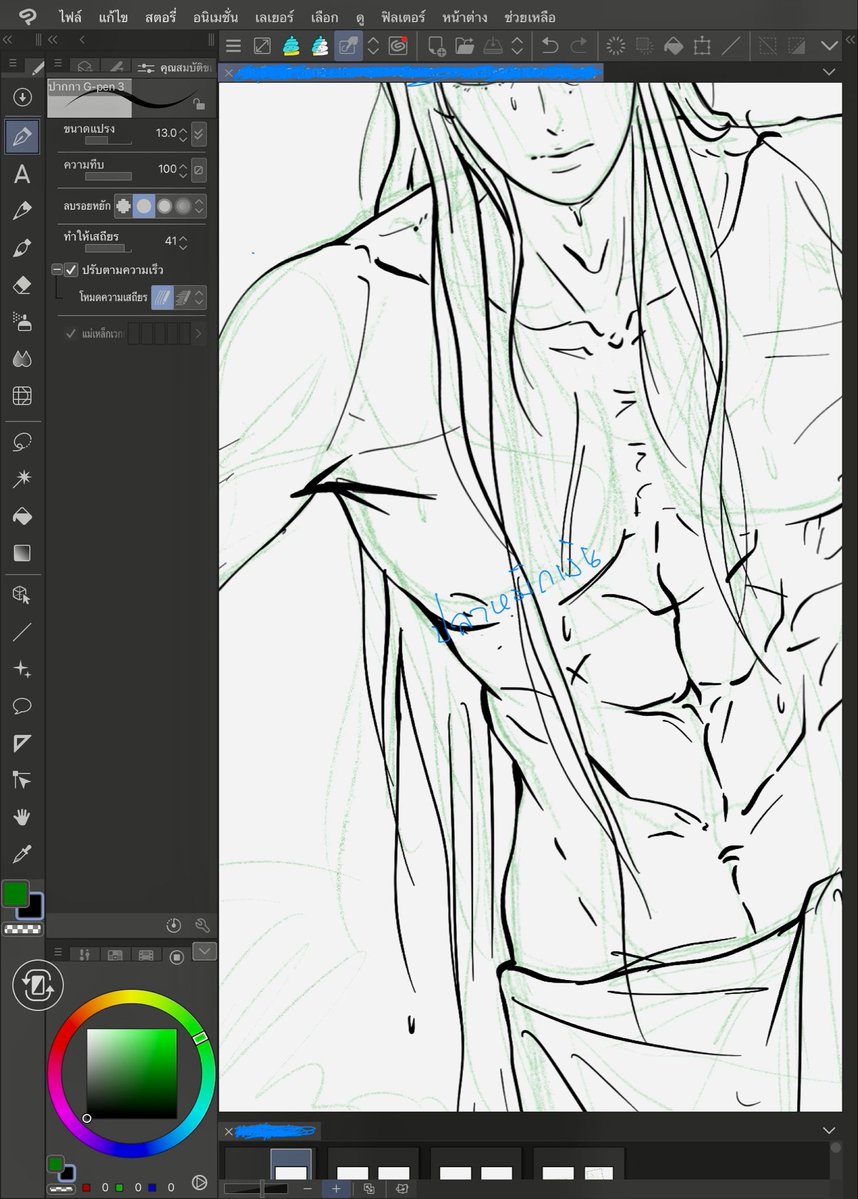This screenshot has height=1199, width=858.
Task: Expand the แม่เหล็กเวก arrow
Action: coord(199,333)
